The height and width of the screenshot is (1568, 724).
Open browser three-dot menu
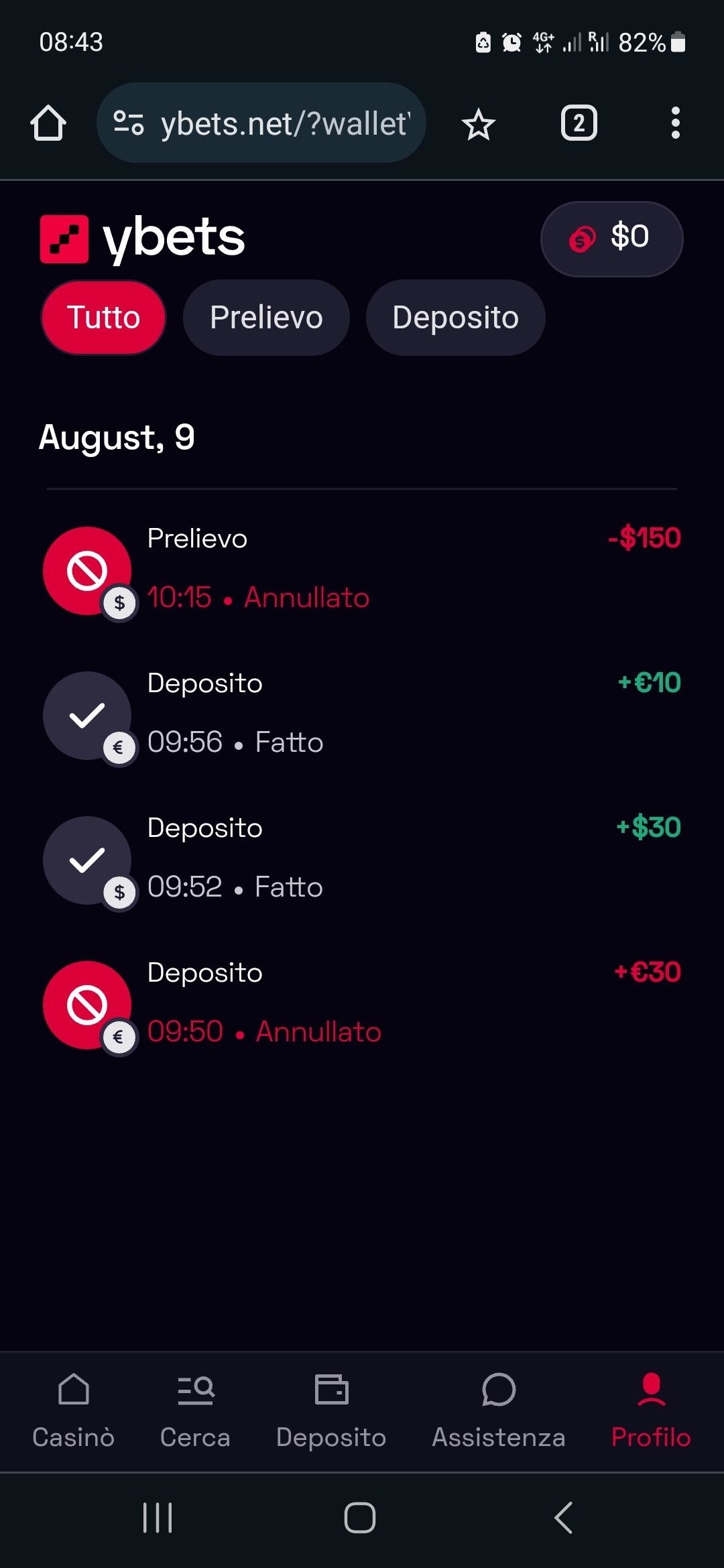point(675,123)
